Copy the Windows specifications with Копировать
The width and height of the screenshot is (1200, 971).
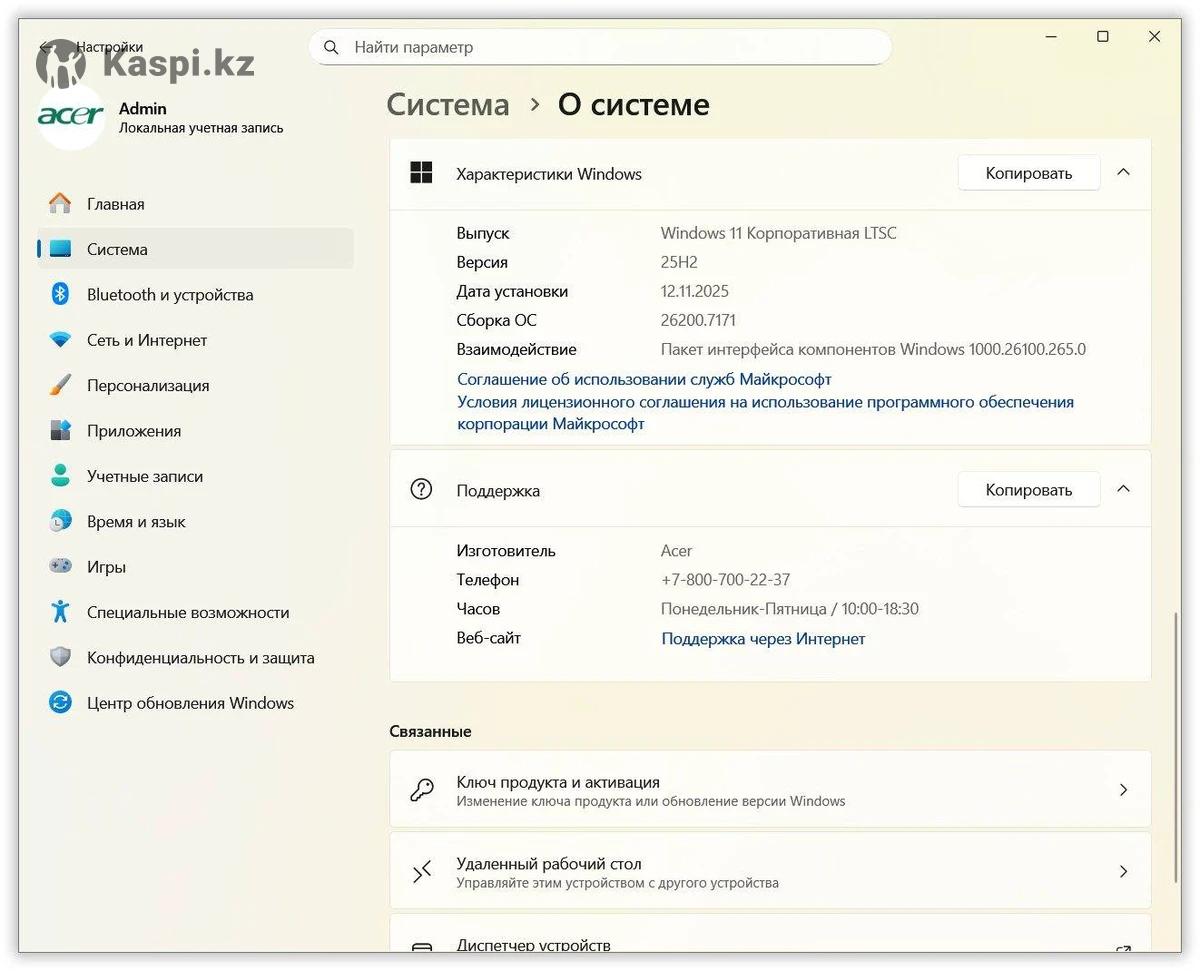[x=1028, y=173]
